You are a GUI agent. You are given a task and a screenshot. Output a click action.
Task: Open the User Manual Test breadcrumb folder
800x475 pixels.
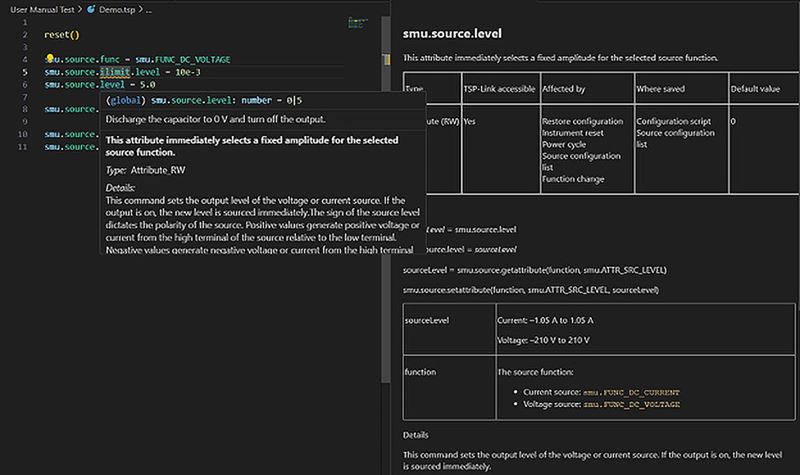click(43, 8)
